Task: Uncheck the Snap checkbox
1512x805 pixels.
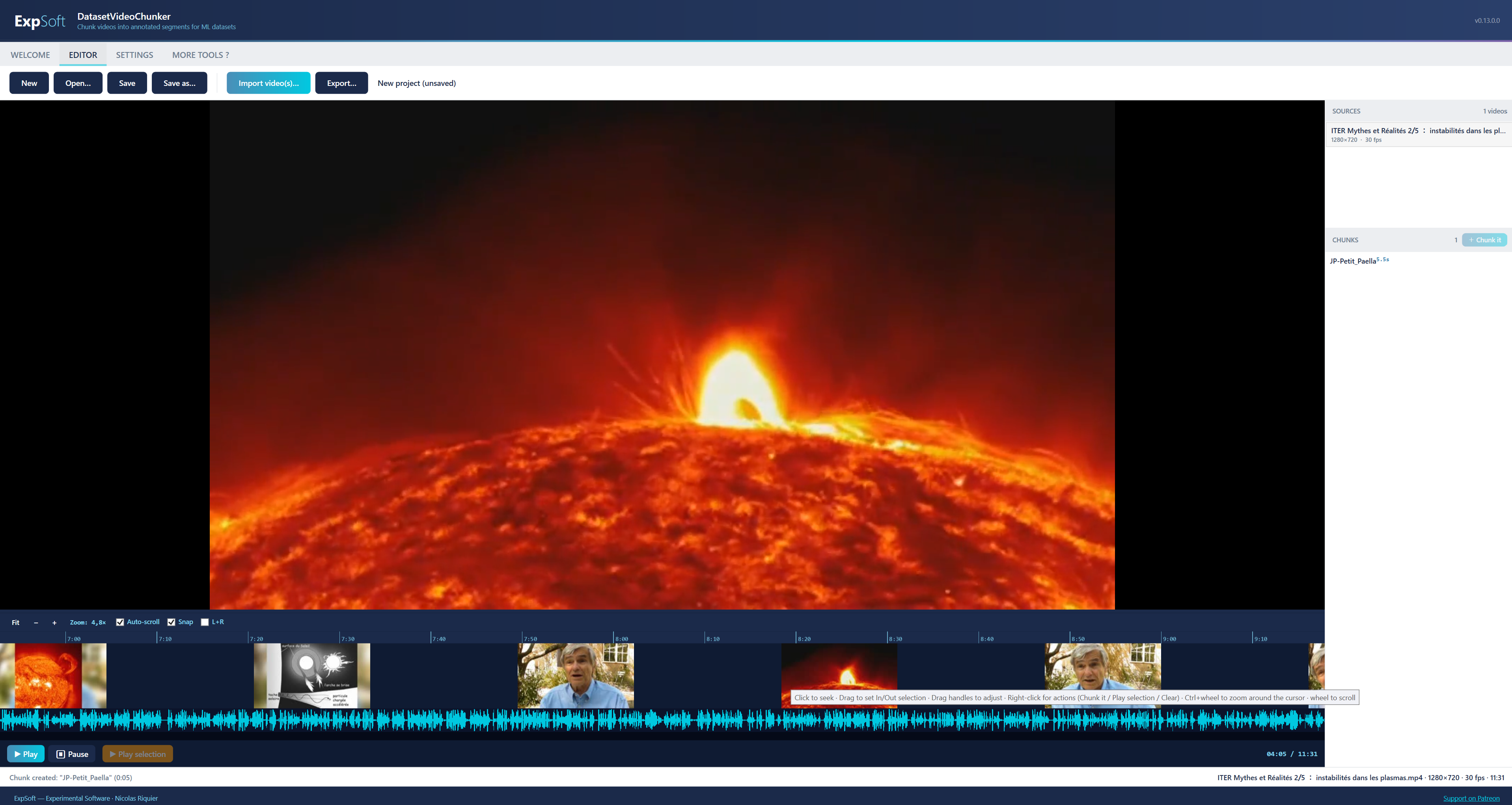Action: 172,622
